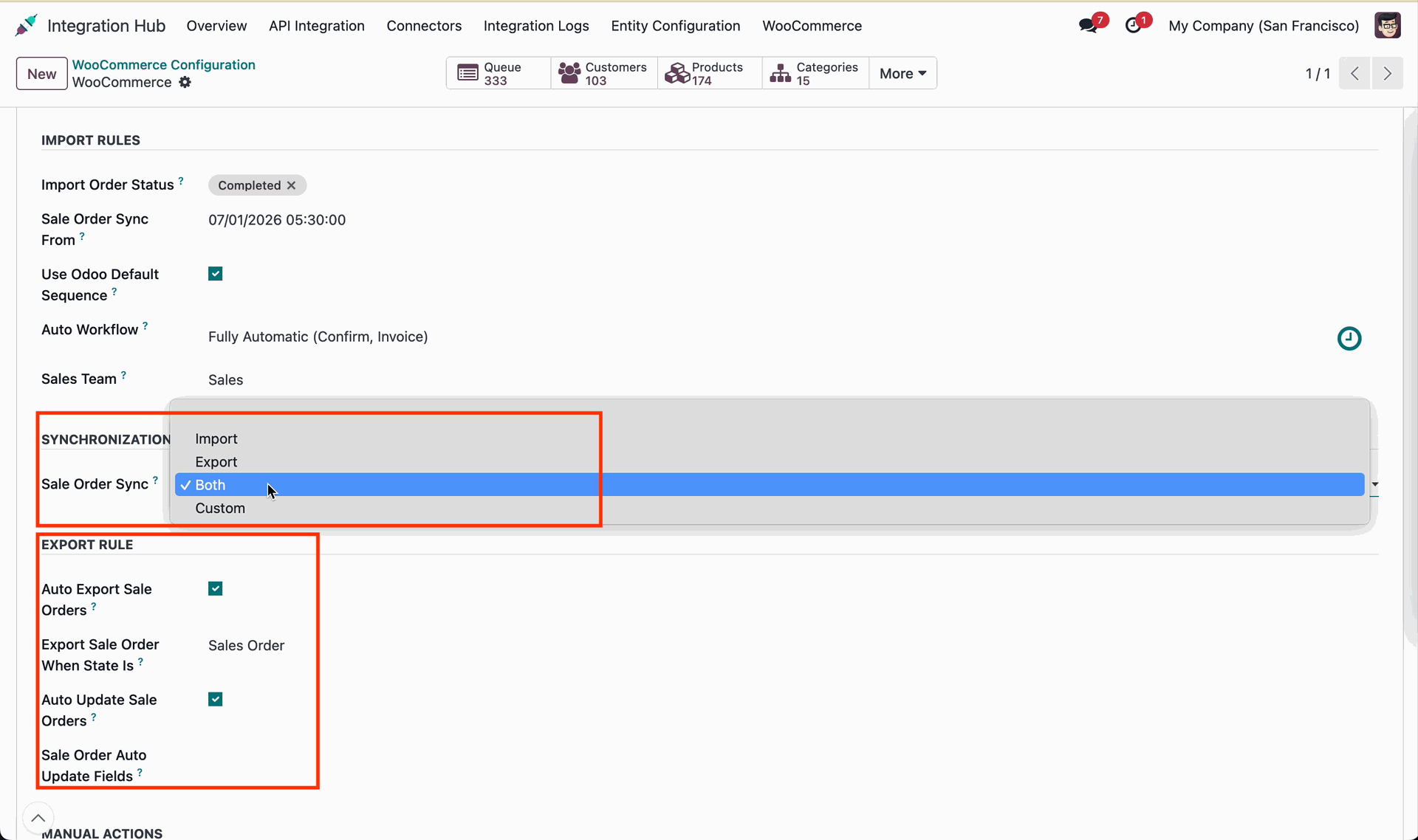1418x840 pixels.
Task: Select Custom in the sync dropdown
Action: pos(769,508)
